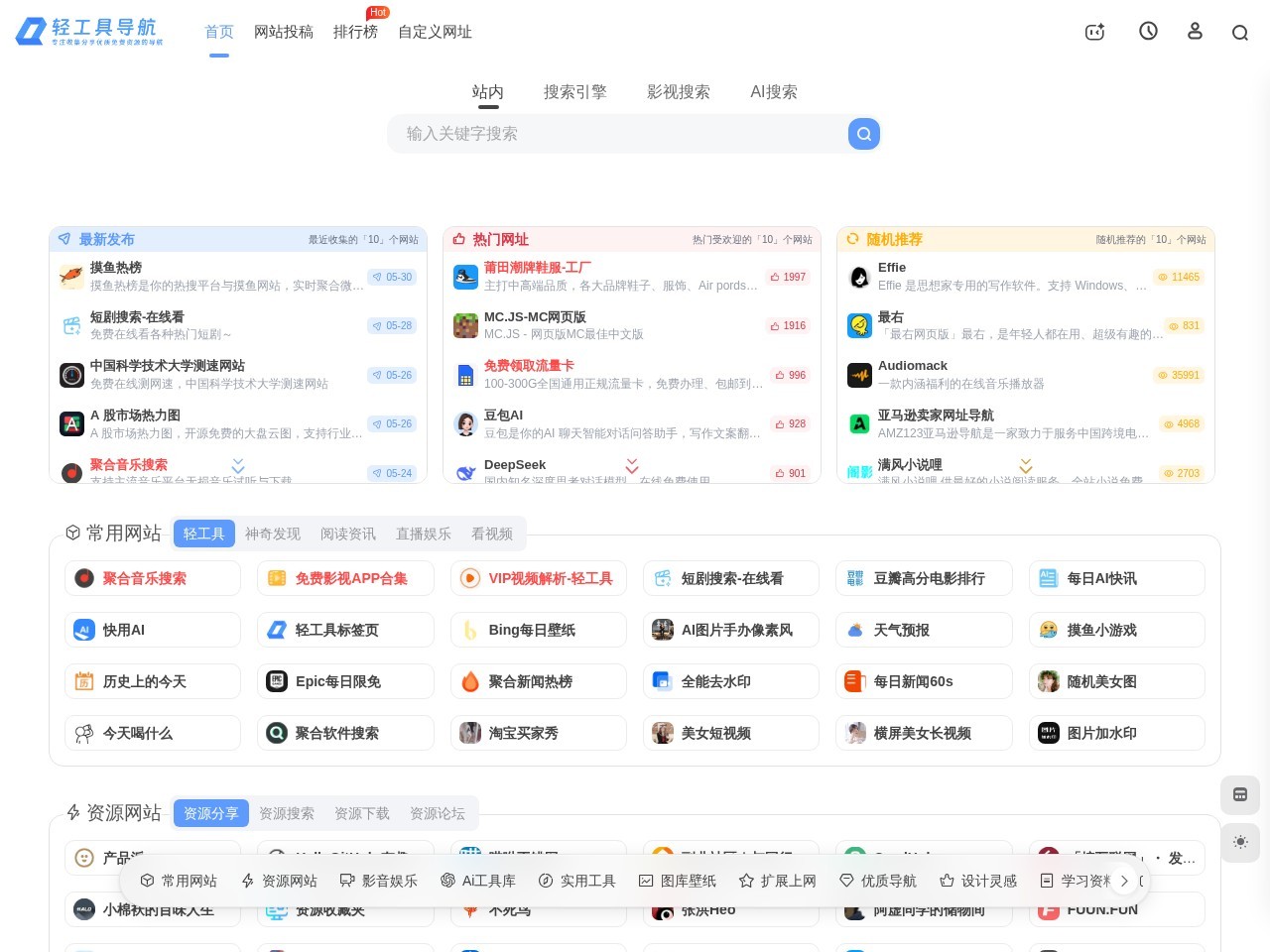
Task: Expand the 随机推荐 list with the down chevron
Action: [x=1026, y=466]
